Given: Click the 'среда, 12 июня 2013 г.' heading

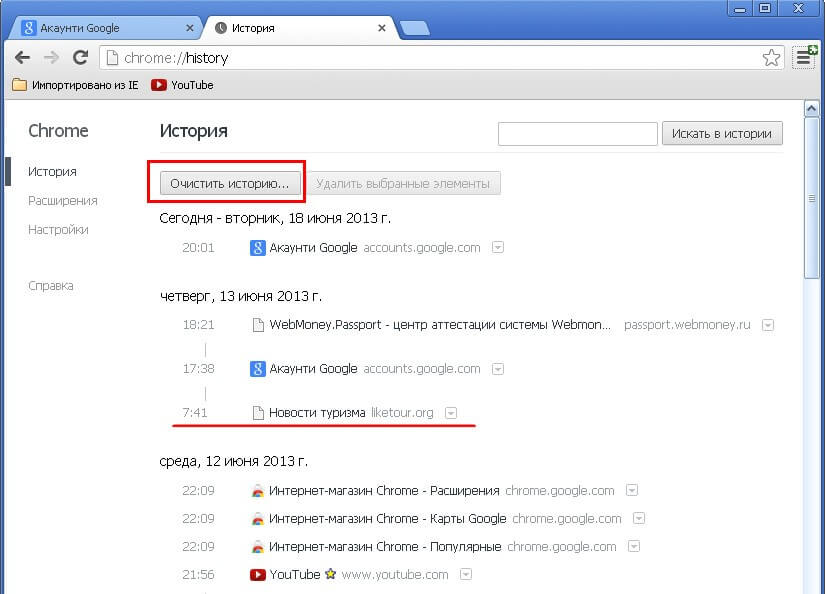Looking at the screenshot, I should click(234, 461).
